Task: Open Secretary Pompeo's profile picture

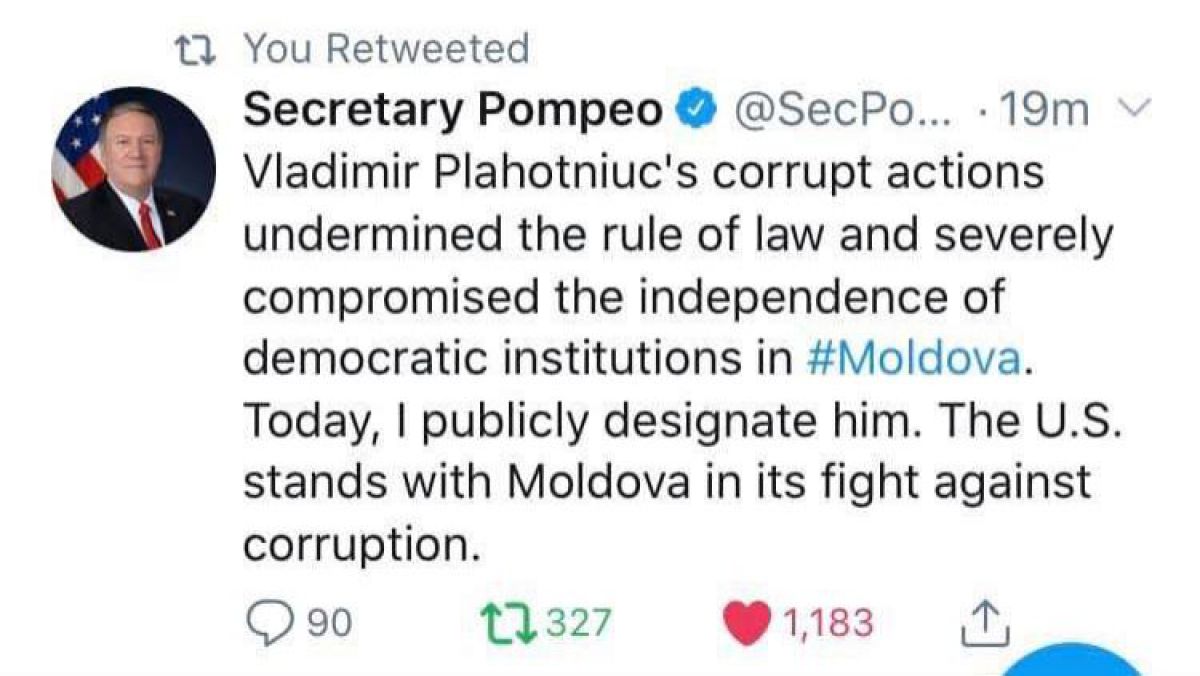Action: (133, 170)
